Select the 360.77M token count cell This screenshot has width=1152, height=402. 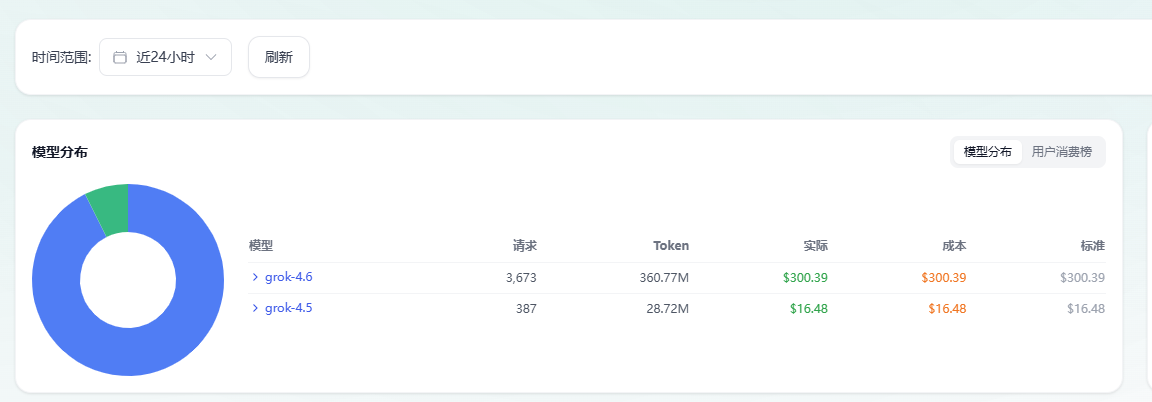click(x=663, y=278)
